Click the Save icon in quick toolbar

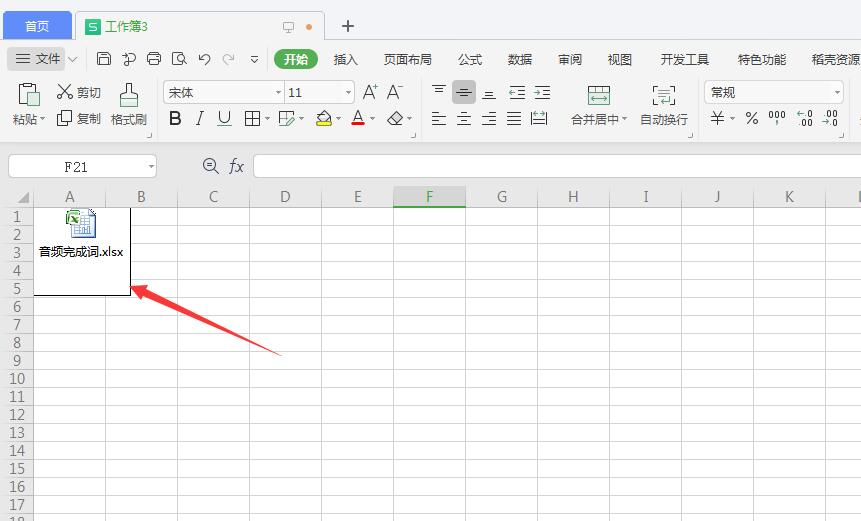pyautogui.click(x=104, y=59)
